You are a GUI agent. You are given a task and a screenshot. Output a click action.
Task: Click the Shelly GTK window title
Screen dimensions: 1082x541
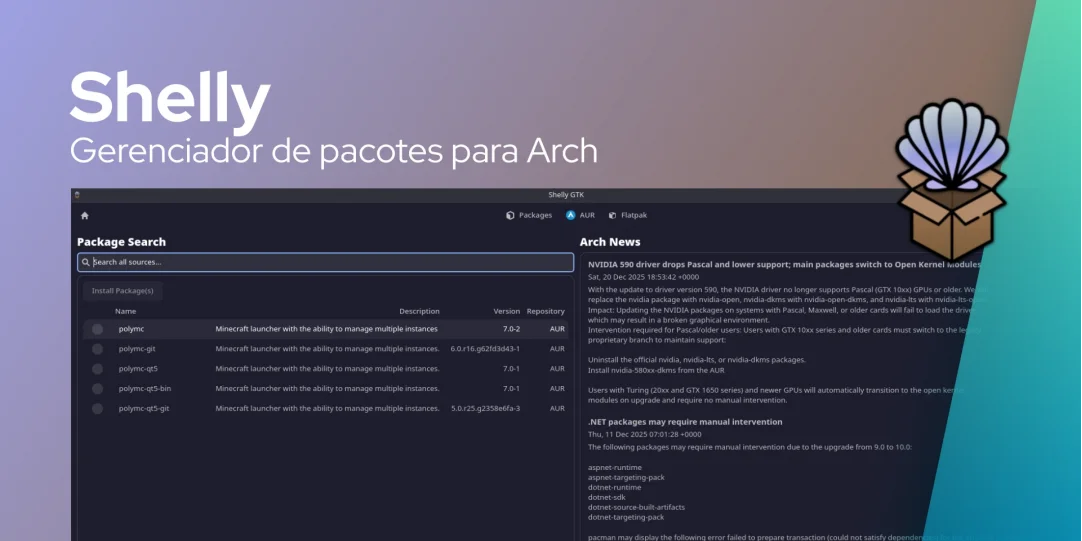coord(566,195)
